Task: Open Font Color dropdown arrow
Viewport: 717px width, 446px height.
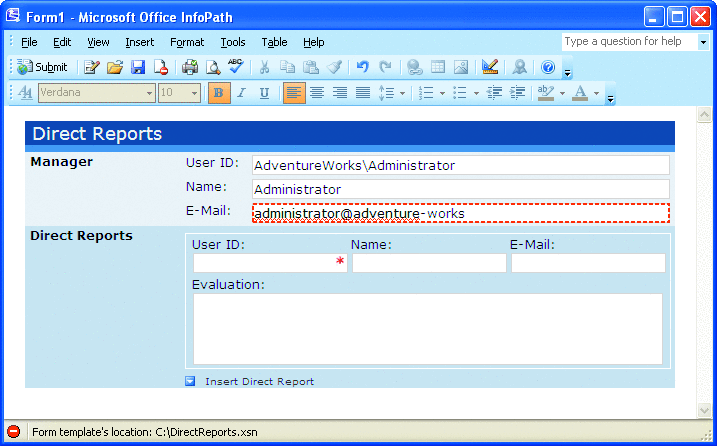Action: click(596, 93)
